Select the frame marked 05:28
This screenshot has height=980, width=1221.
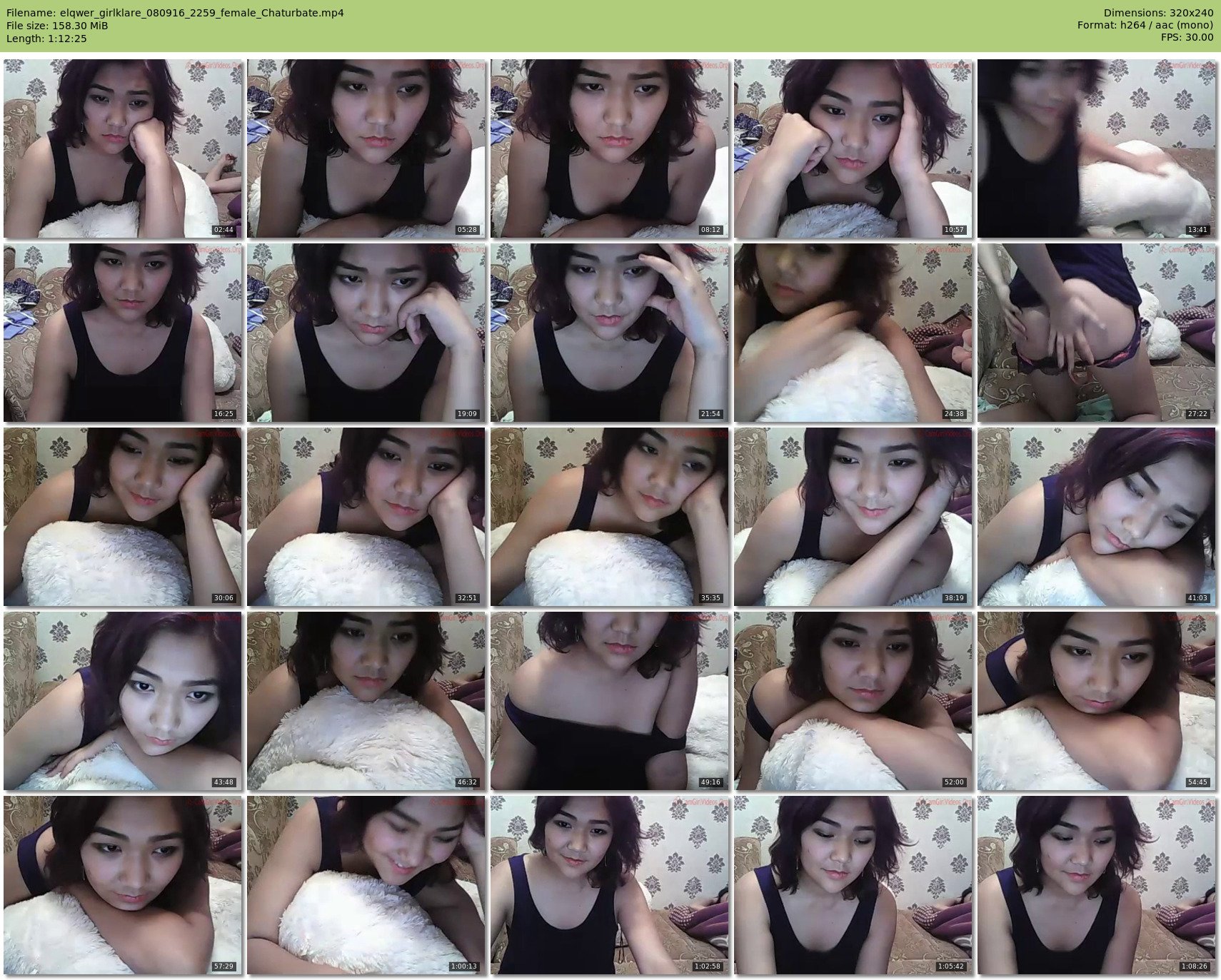coord(366,148)
